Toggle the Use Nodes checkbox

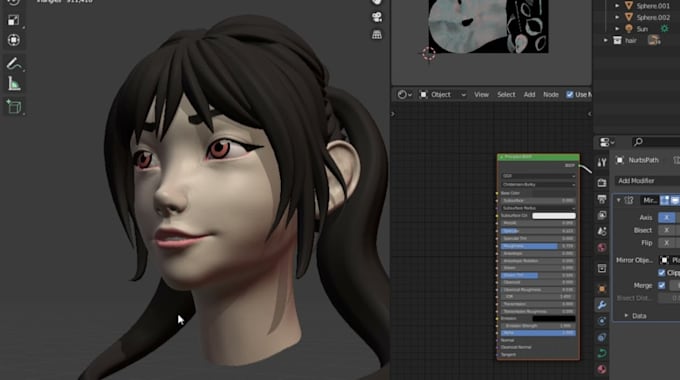[x=570, y=95]
